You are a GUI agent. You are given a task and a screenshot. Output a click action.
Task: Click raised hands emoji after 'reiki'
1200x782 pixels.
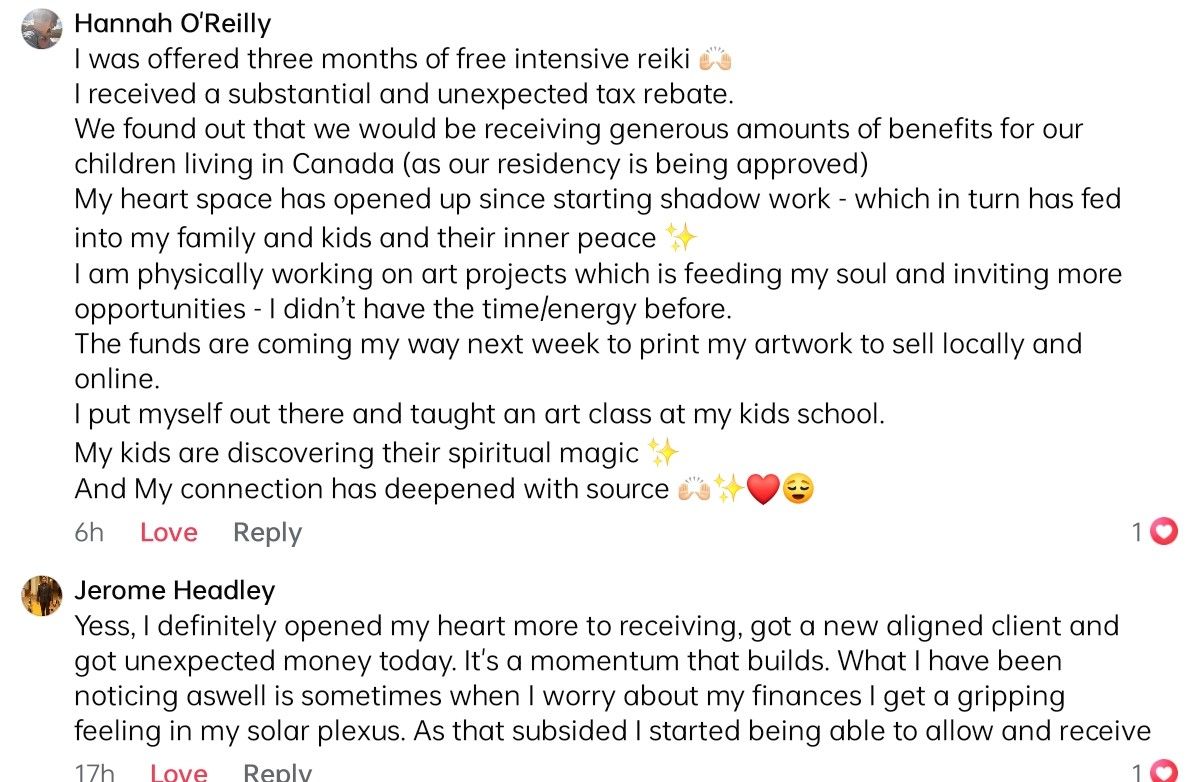tap(716, 59)
